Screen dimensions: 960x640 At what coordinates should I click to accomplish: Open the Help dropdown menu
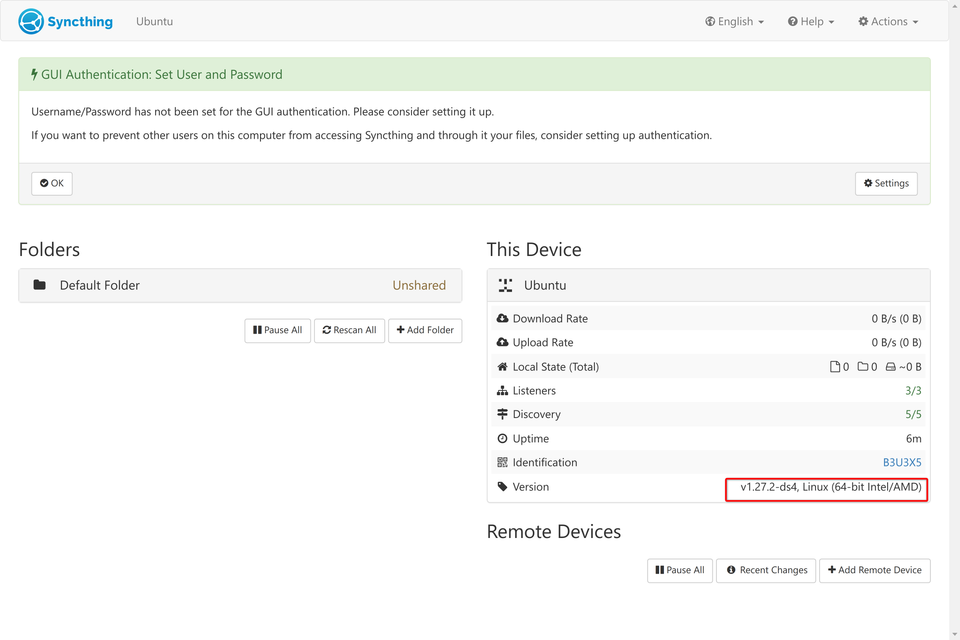click(811, 21)
